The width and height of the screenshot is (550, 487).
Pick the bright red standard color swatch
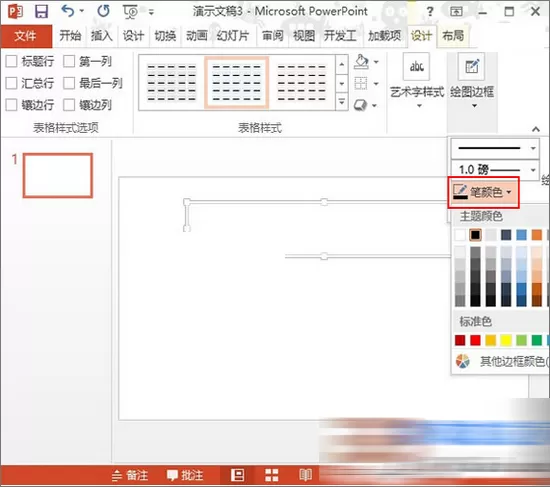coord(475,340)
